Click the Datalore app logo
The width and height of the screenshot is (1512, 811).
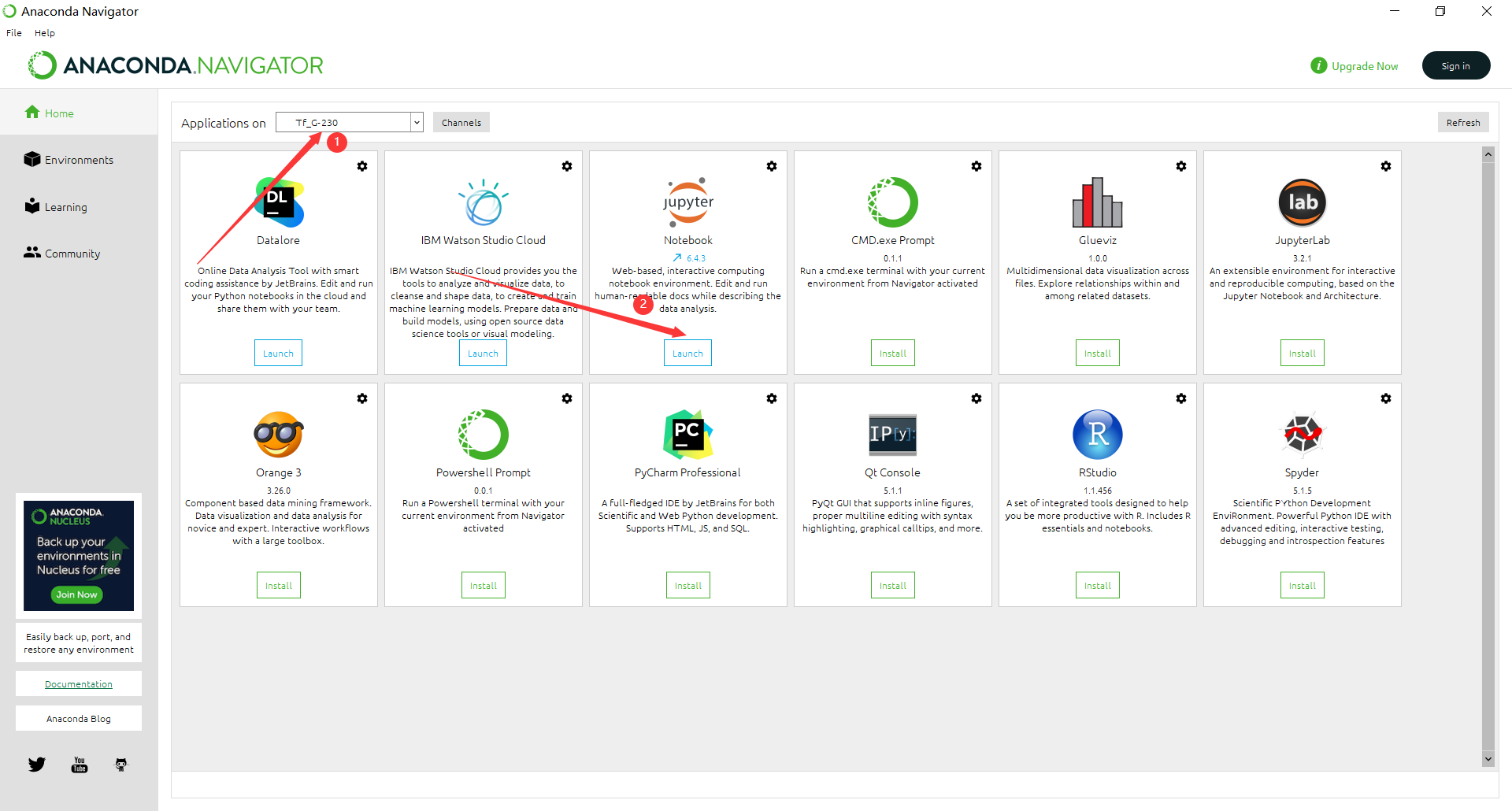click(x=279, y=202)
